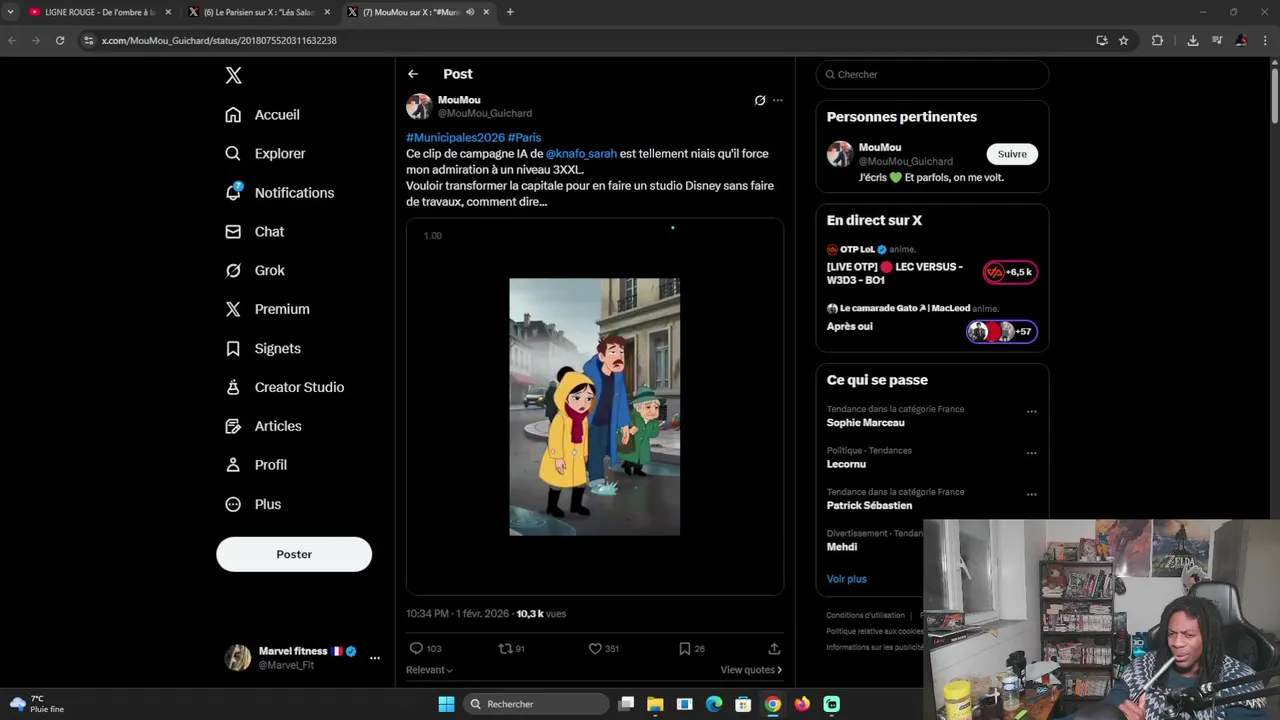Screen dimensions: 1280x720
Task: Click Voir plus under trends
Action: [846, 579]
